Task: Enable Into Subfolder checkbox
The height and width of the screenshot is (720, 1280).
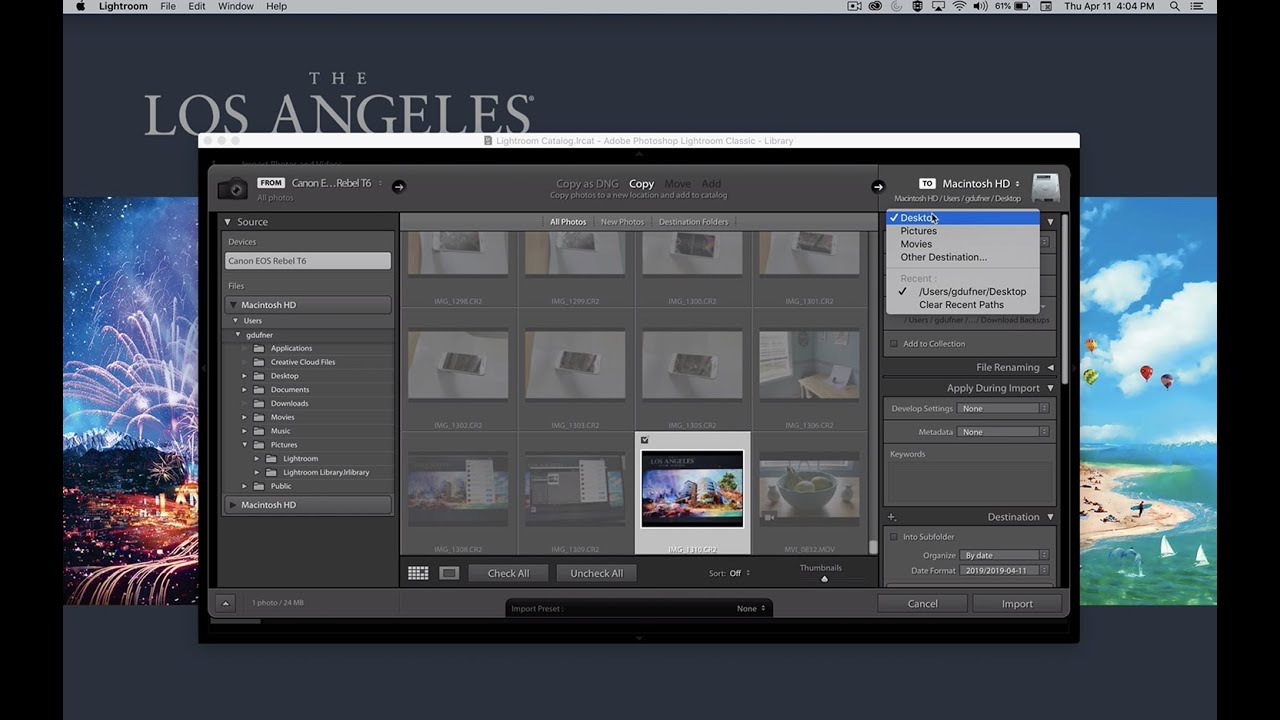Action: (x=894, y=537)
